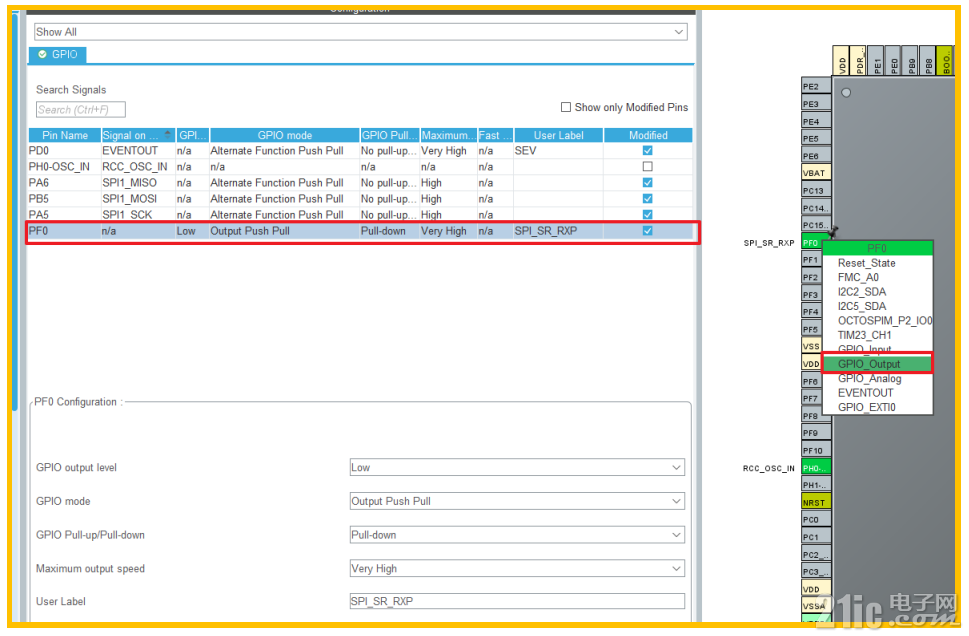Image resolution: width=969 pixels, height=636 pixels.
Task: Toggle Modified checkbox for PF0 row
Action: (647, 231)
